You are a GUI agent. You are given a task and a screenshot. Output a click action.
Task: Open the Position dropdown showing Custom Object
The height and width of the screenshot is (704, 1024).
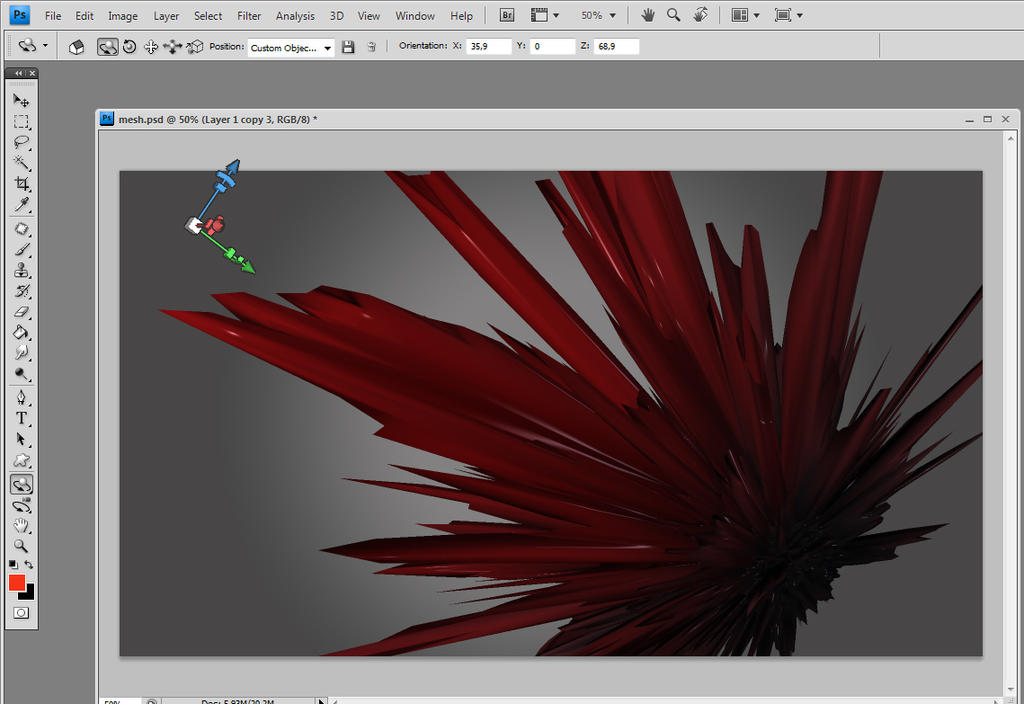(x=291, y=48)
